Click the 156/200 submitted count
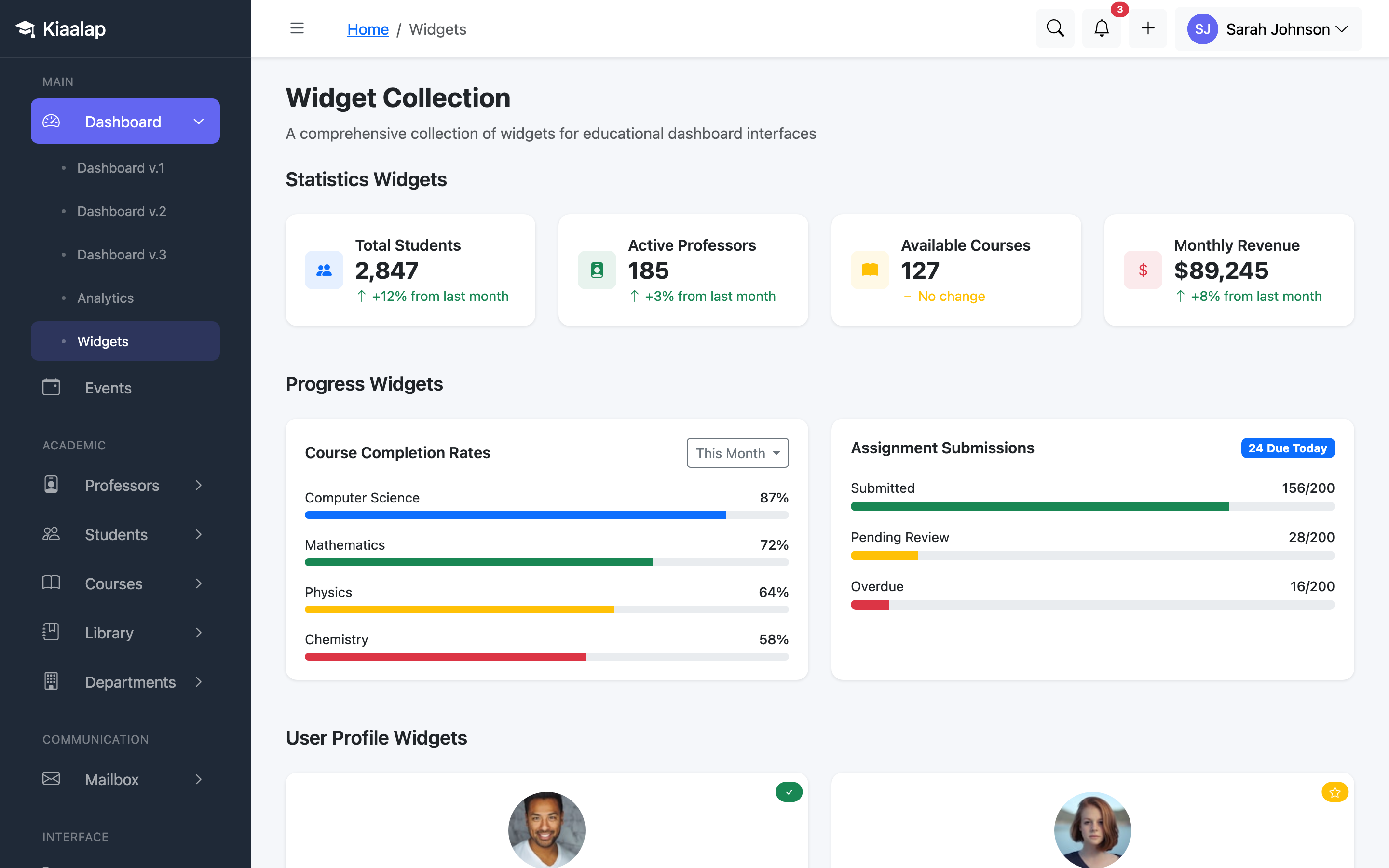The image size is (1389, 868). click(x=1308, y=488)
